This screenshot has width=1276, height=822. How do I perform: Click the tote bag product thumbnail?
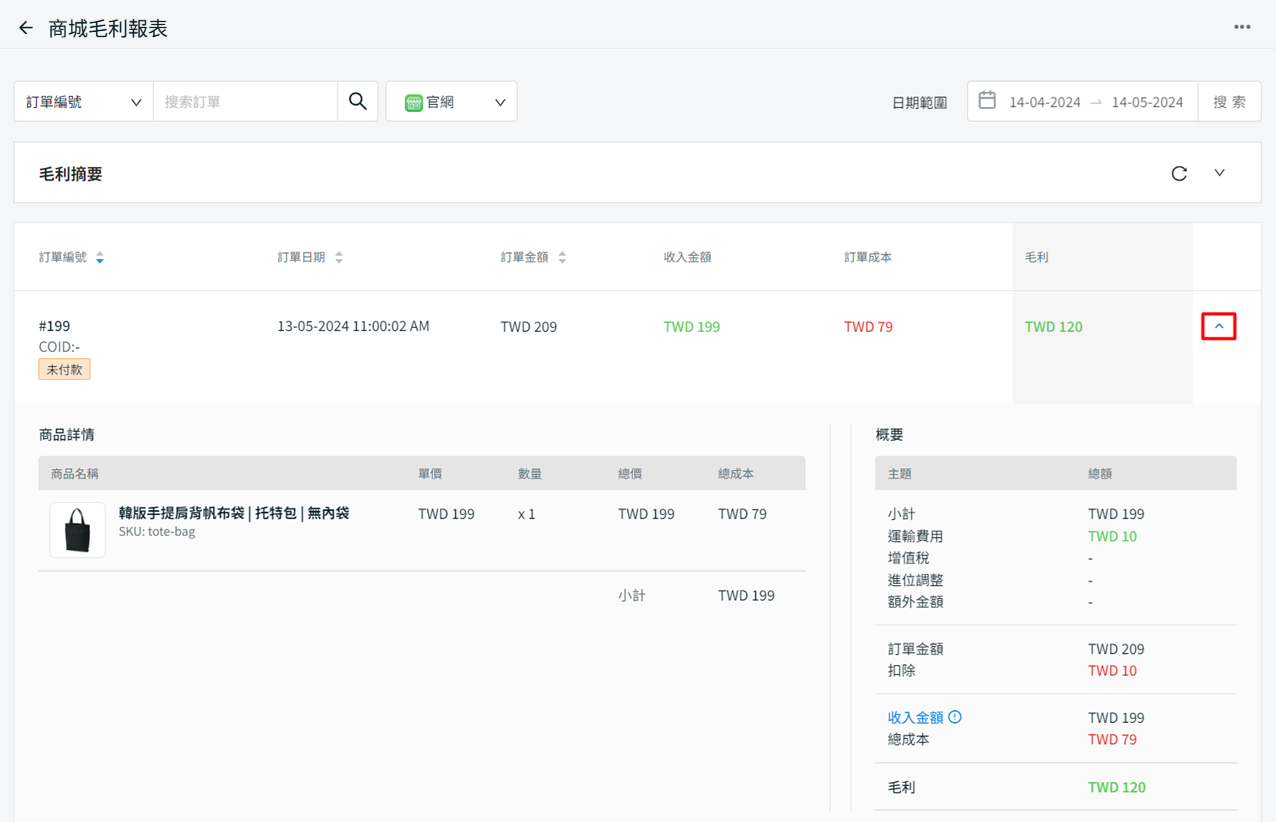(78, 529)
